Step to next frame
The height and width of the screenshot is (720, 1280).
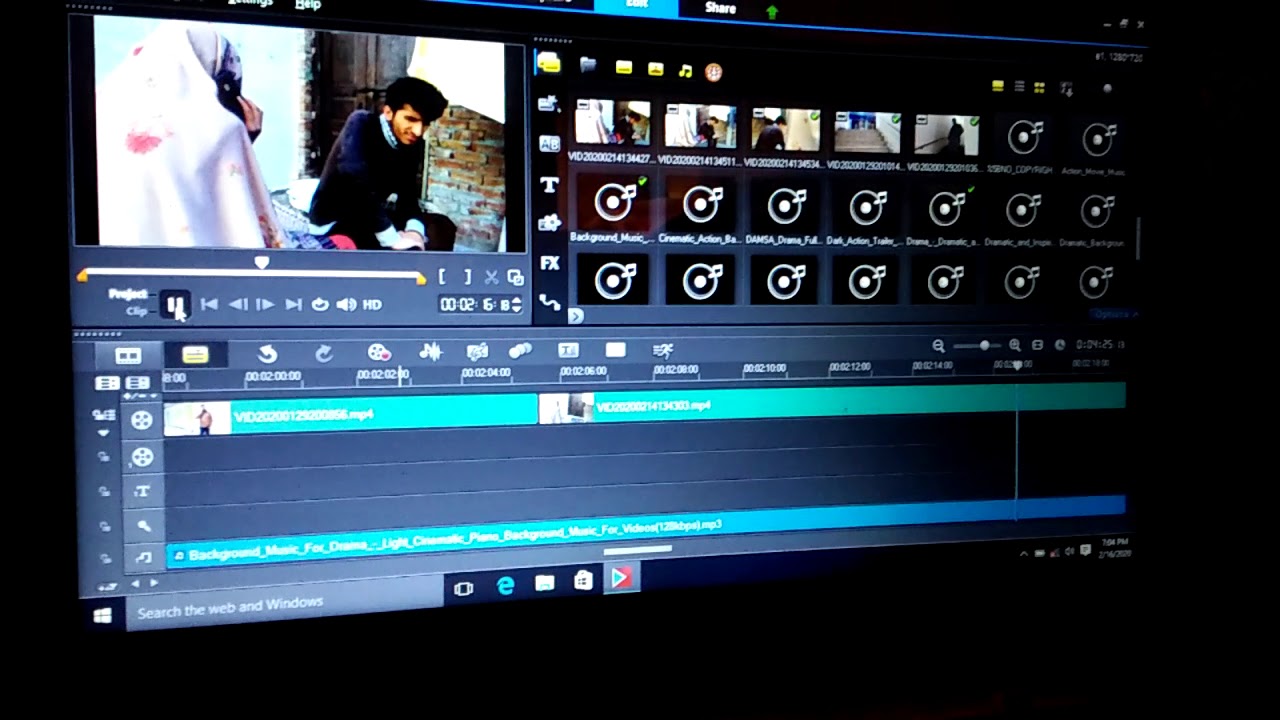coord(265,305)
